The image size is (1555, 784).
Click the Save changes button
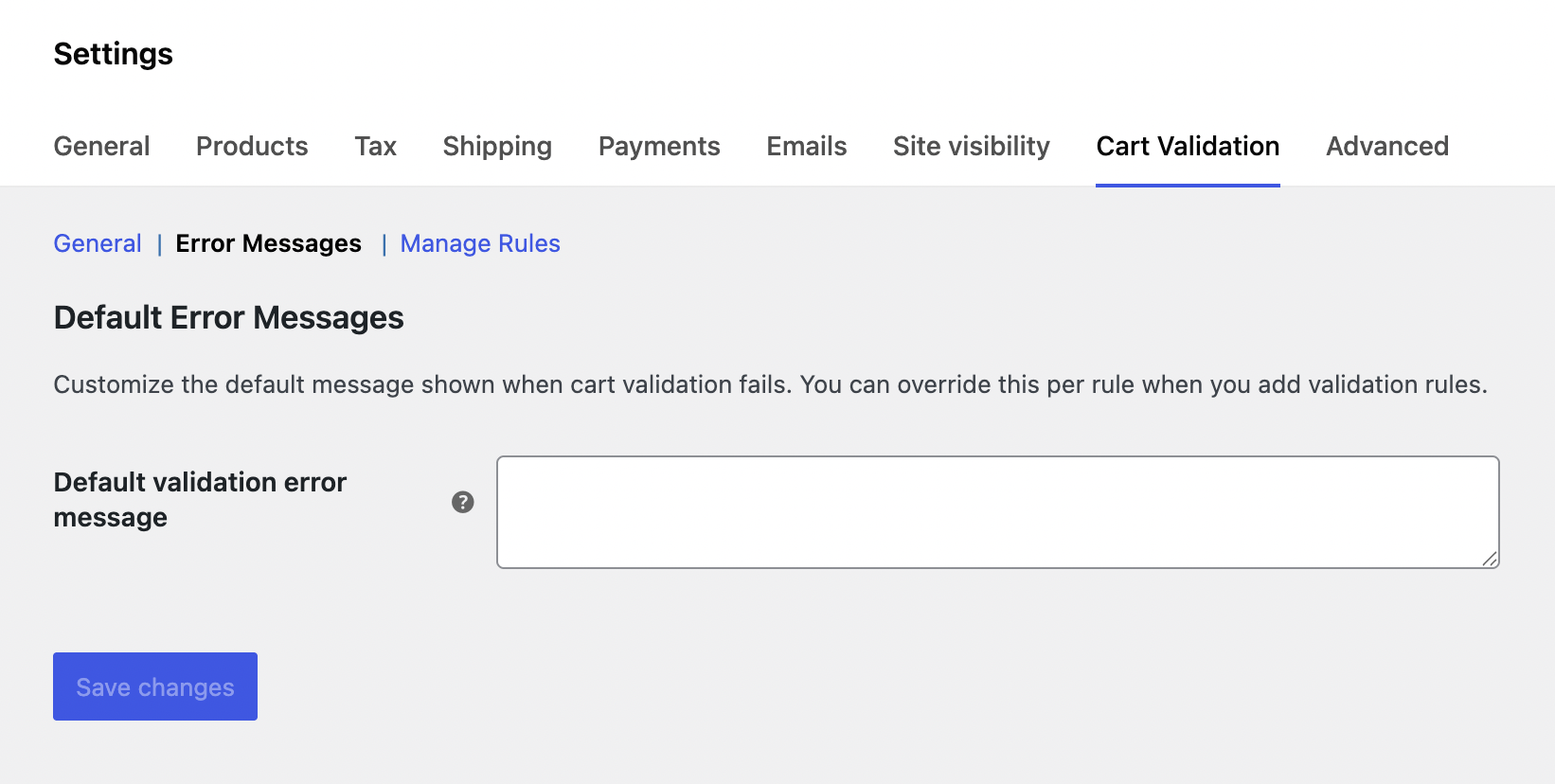155,686
